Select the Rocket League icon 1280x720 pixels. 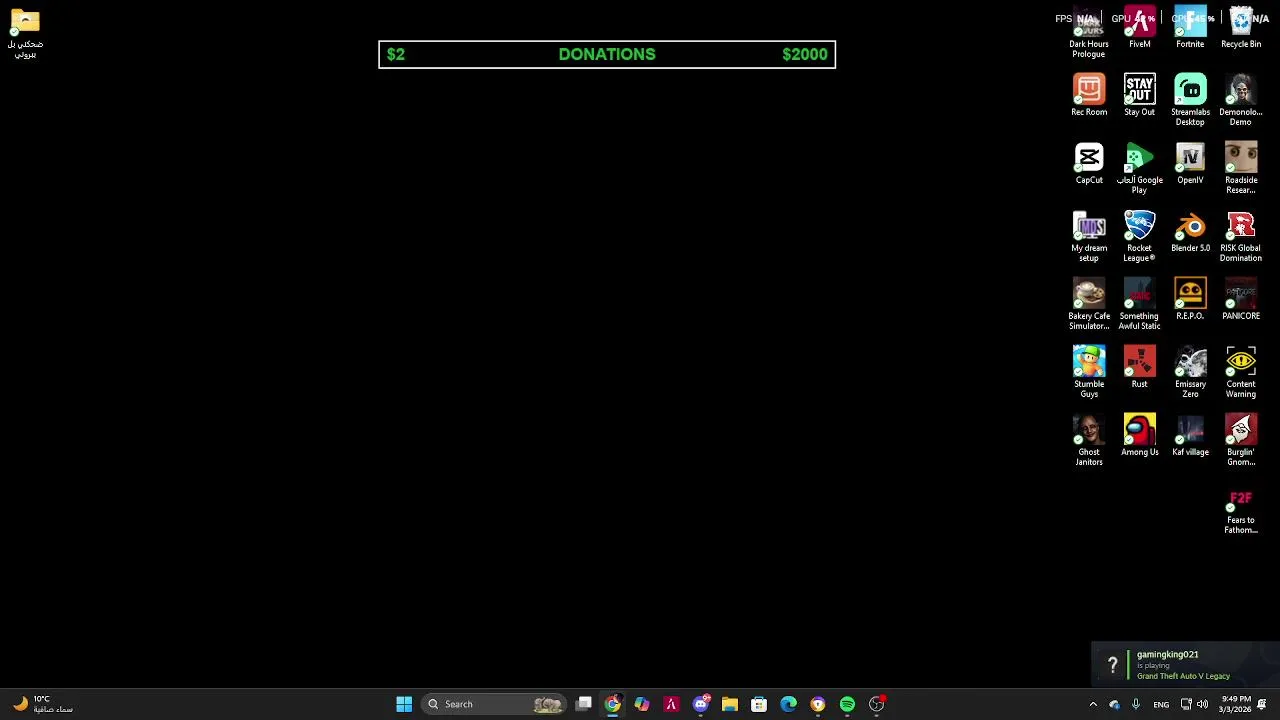click(1139, 236)
